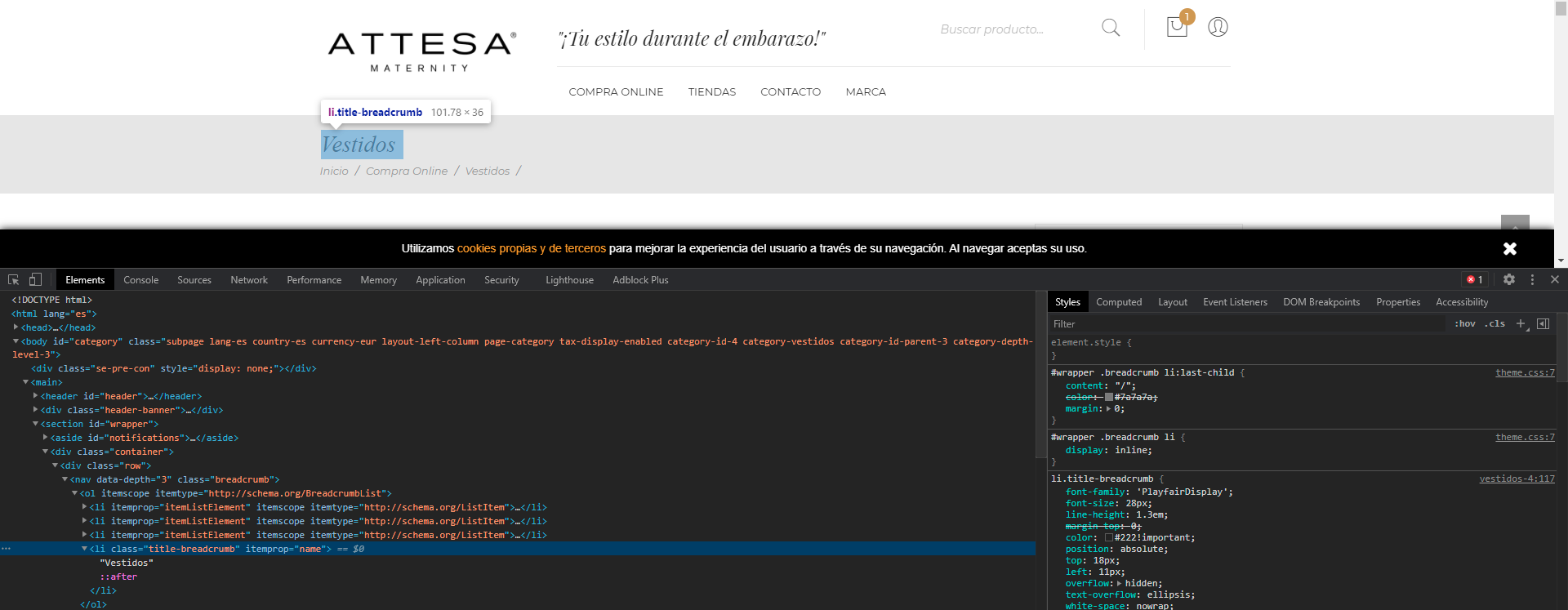Screen dimensions: 1568x610
Task: Click the COMPRA ONLINE menu item
Action: click(616, 91)
